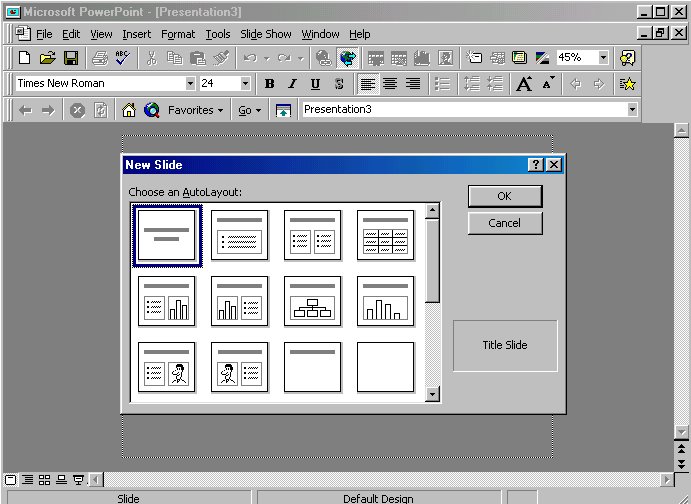
Task: Open the Slide Show menu
Action: [266, 34]
